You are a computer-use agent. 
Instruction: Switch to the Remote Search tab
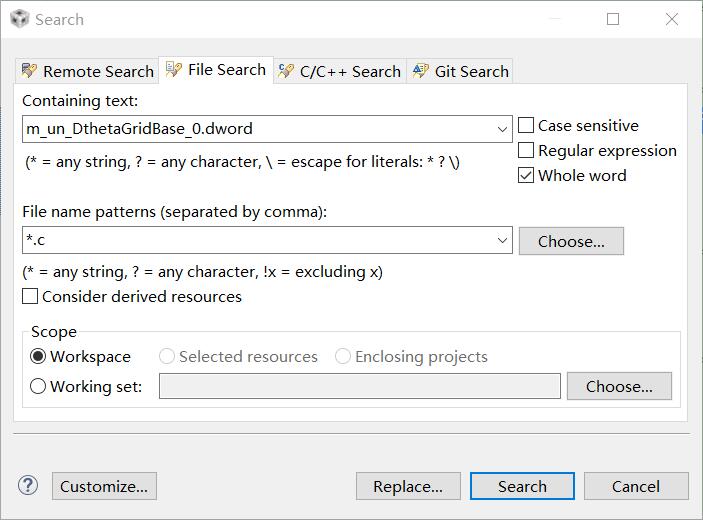click(x=98, y=71)
